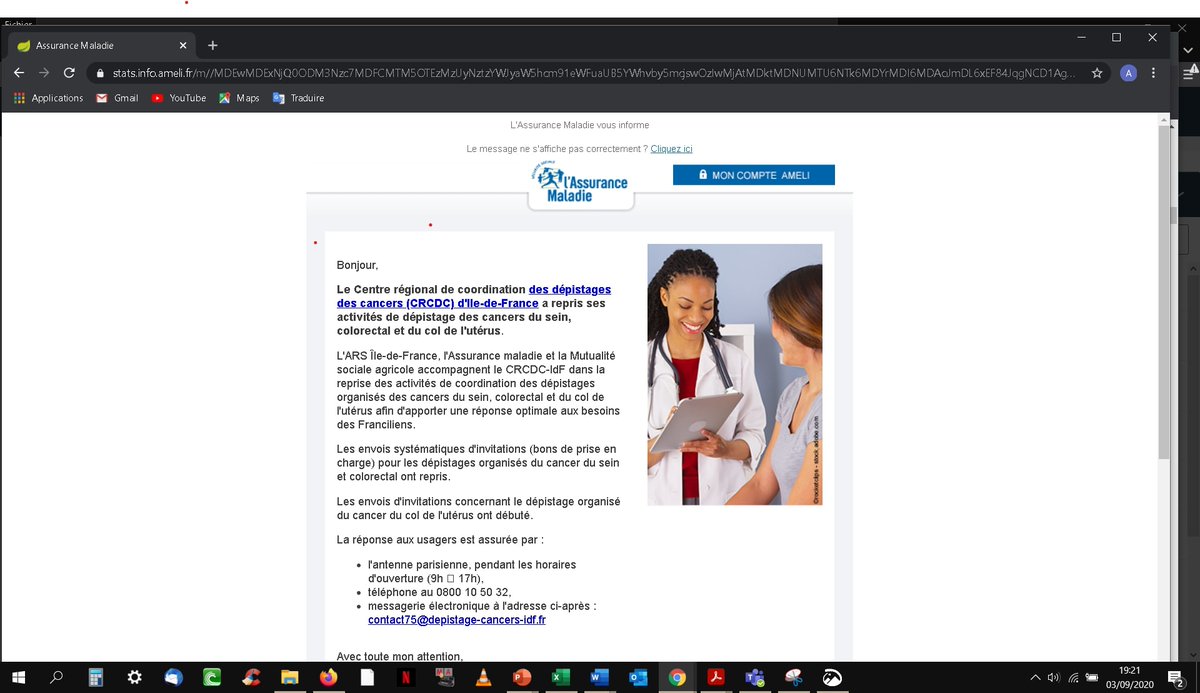The image size is (1200, 693).
Task: Open the Traduire bookmark
Action: coord(298,98)
